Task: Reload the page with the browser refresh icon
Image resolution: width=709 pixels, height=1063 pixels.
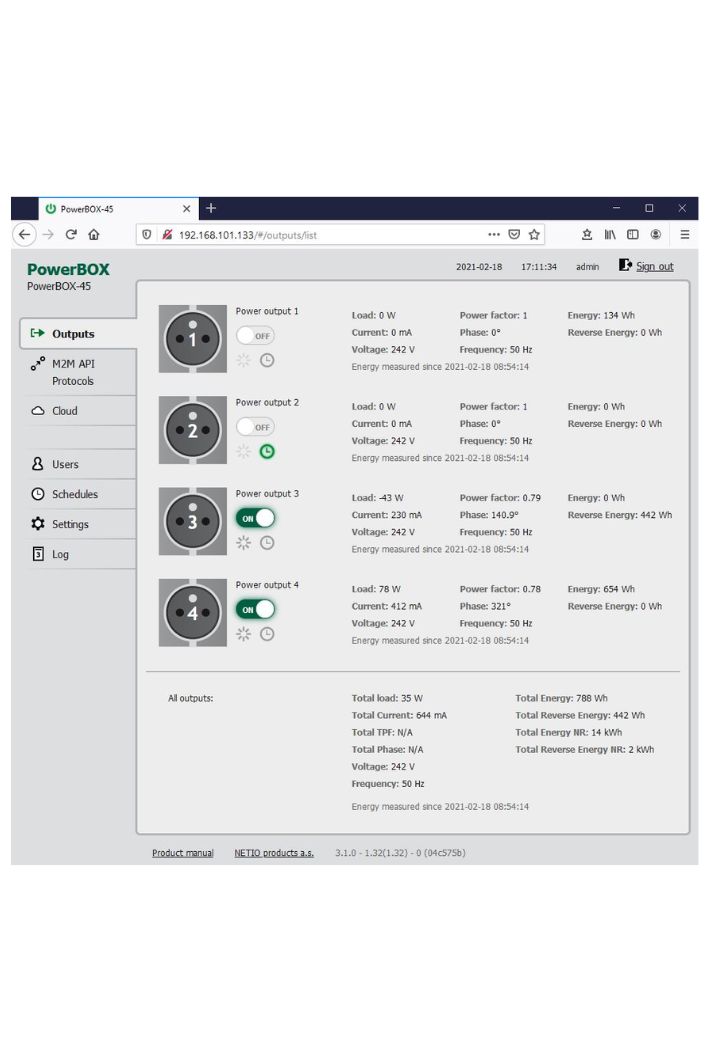Action: tap(71, 235)
